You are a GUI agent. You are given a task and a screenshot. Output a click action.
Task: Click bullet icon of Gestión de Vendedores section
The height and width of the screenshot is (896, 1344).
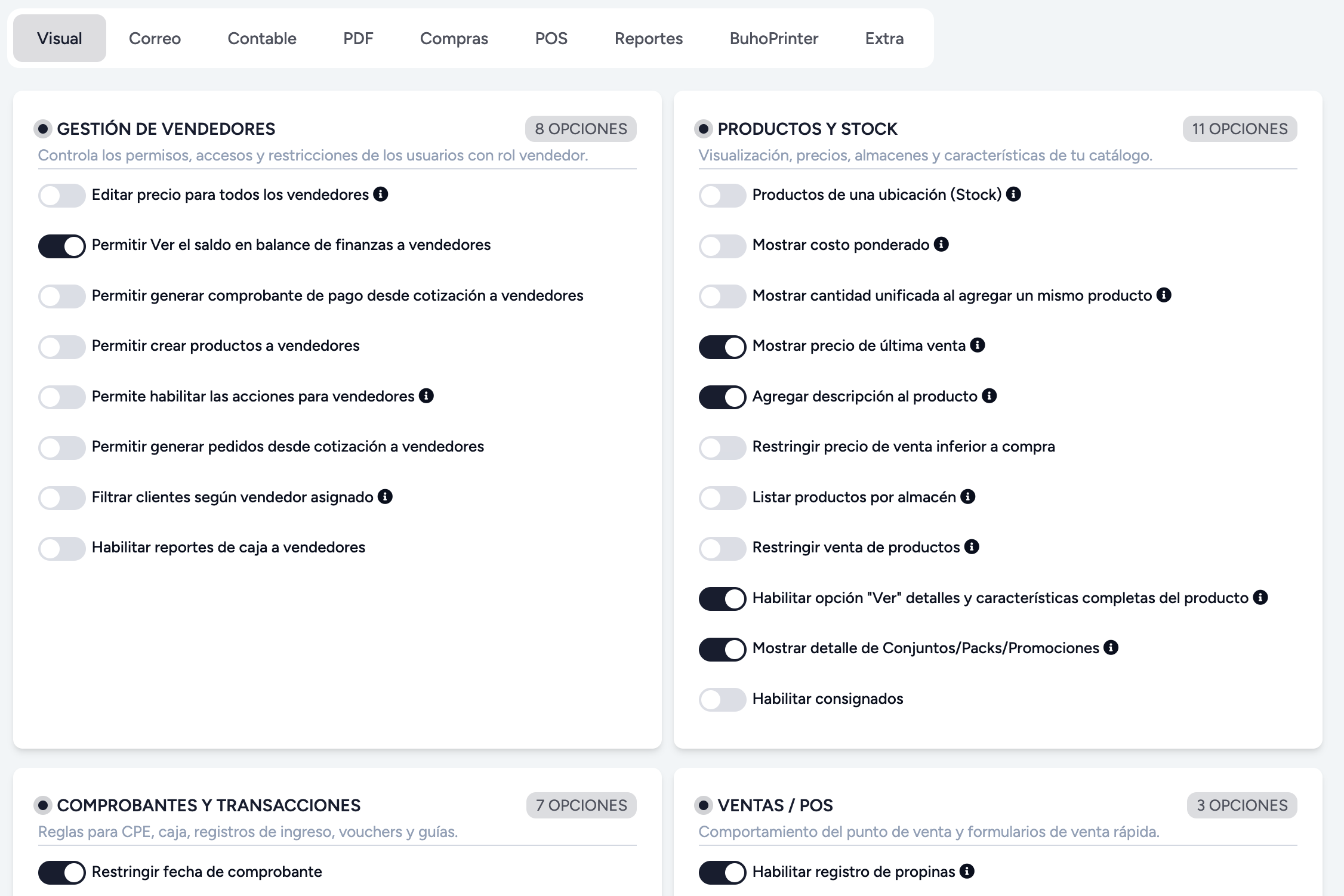tap(43, 129)
